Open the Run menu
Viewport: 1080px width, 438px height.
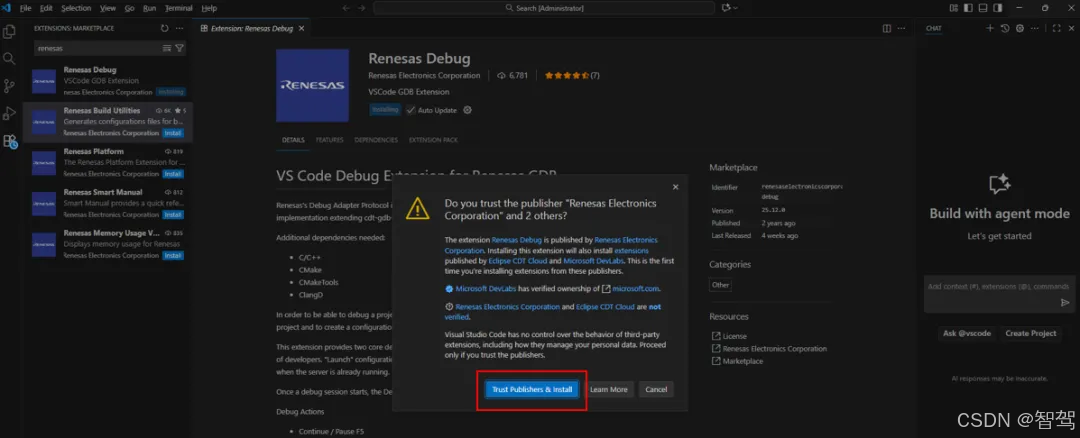point(149,8)
